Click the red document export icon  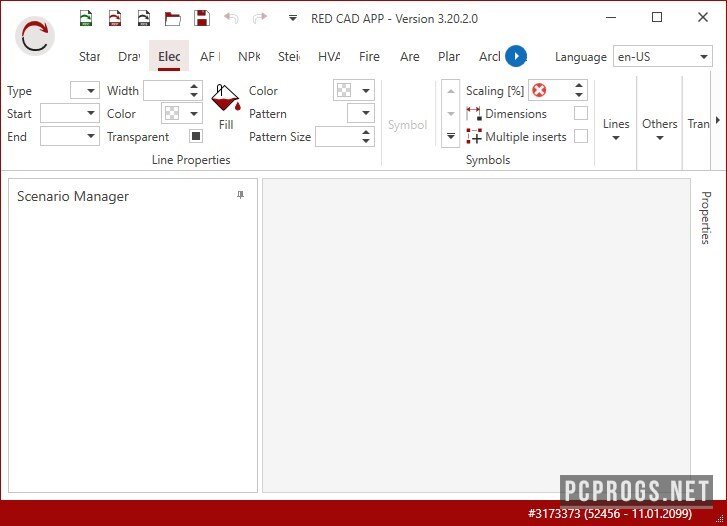115,18
